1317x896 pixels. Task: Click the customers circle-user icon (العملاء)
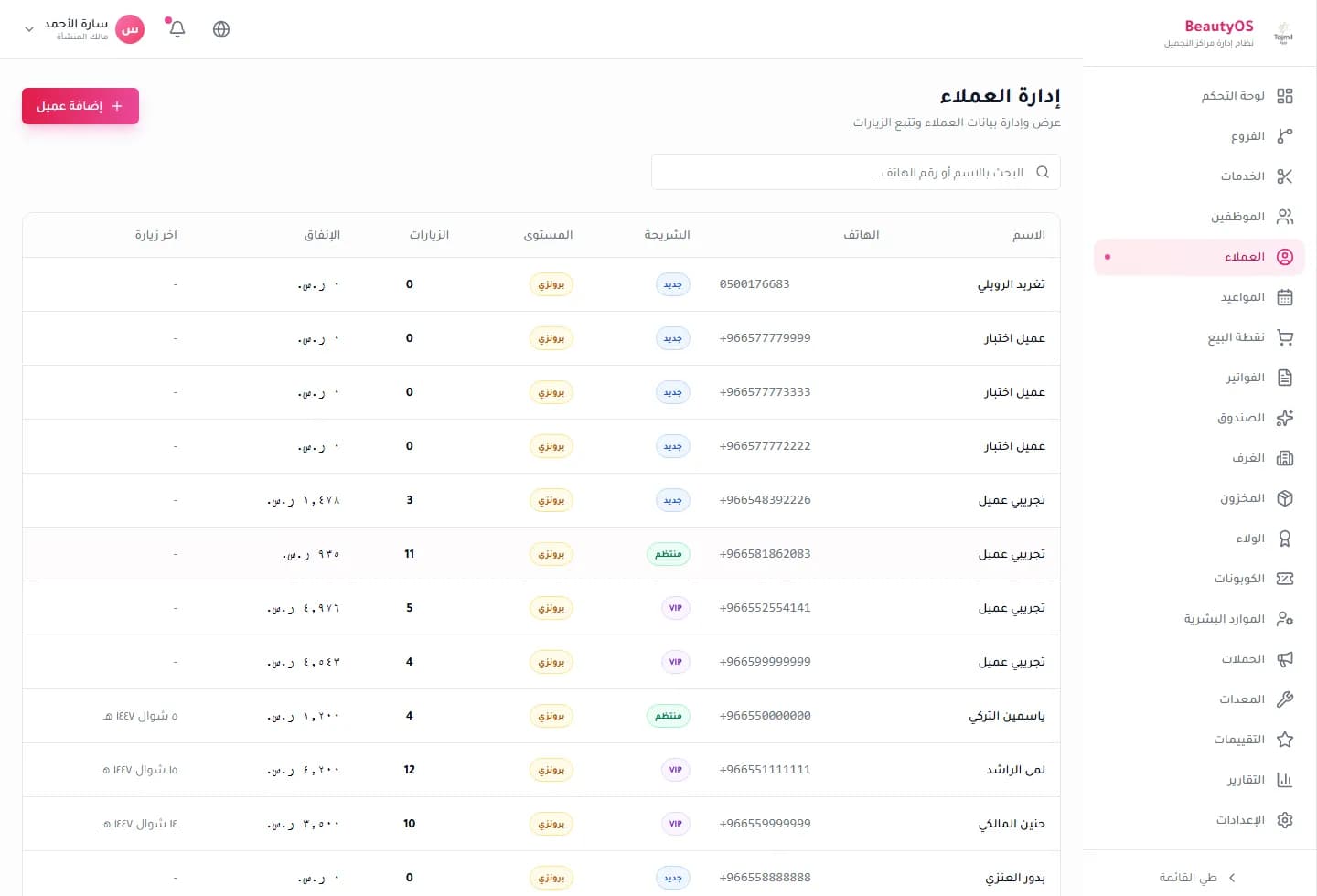[x=1285, y=257]
